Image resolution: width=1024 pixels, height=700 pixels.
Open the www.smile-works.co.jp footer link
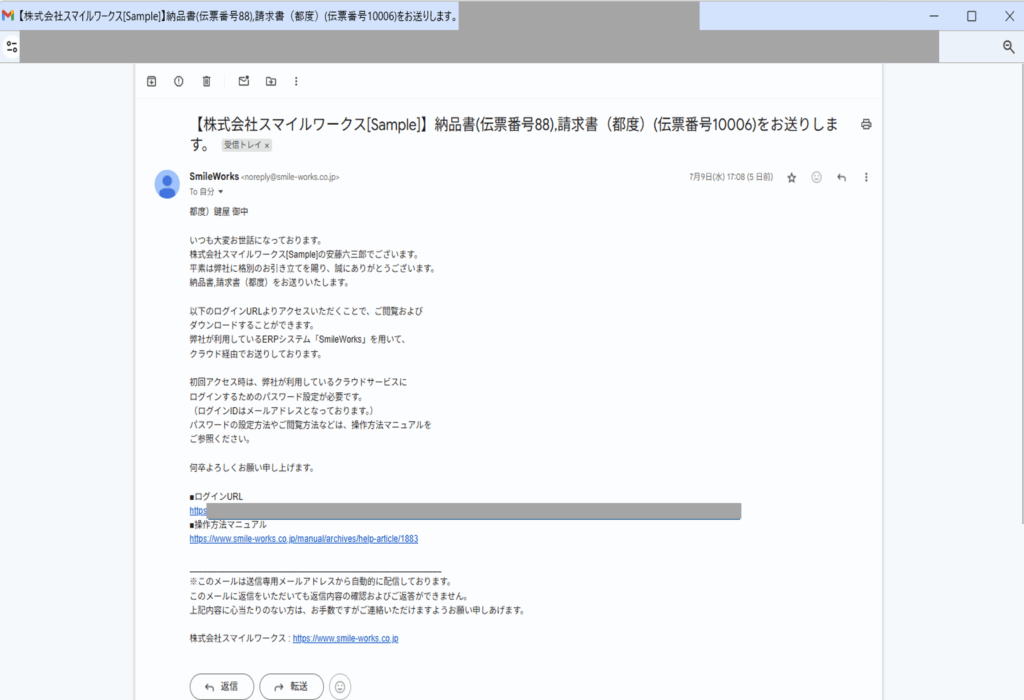pyautogui.click(x=345, y=639)
